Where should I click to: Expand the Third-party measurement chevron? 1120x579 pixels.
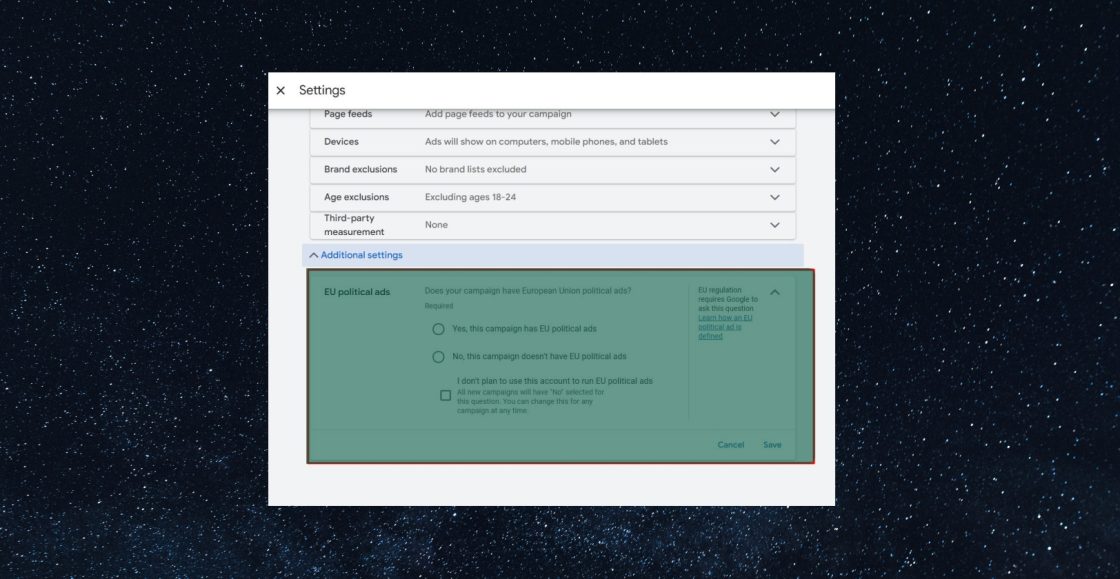[774, 225]
